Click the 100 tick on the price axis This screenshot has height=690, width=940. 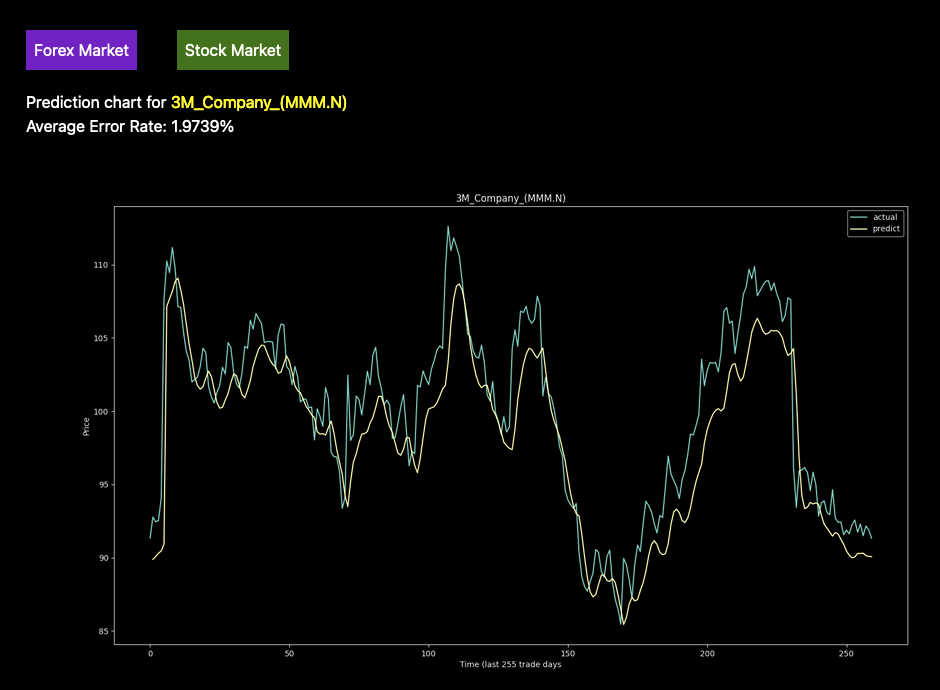pos(99,412)
